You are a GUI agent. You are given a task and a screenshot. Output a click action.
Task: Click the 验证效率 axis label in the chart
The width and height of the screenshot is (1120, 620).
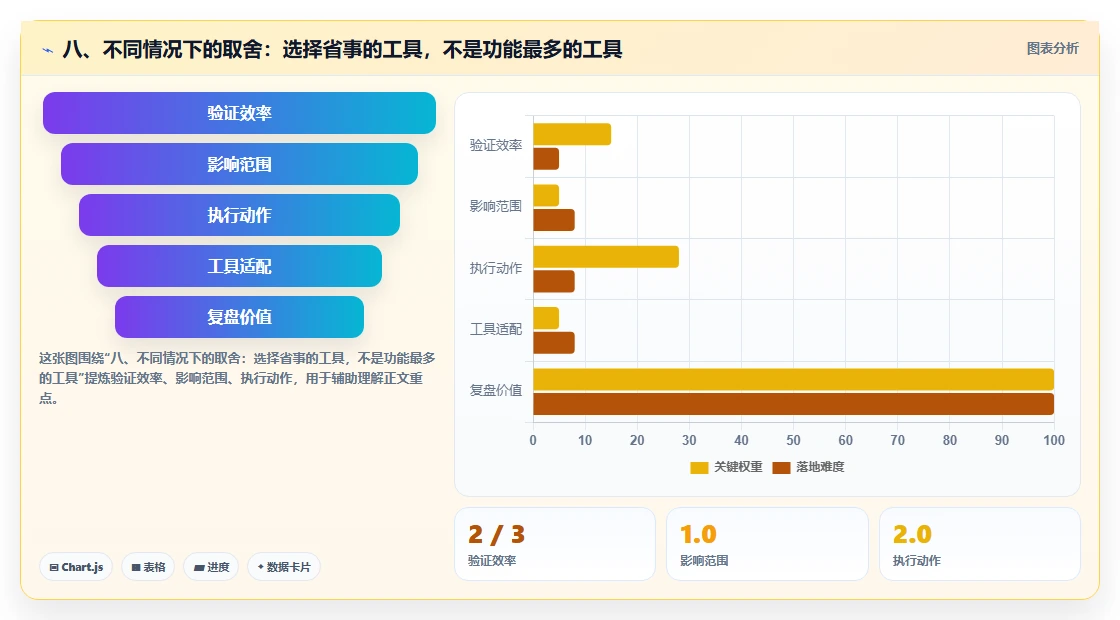[x=496, y=146]
